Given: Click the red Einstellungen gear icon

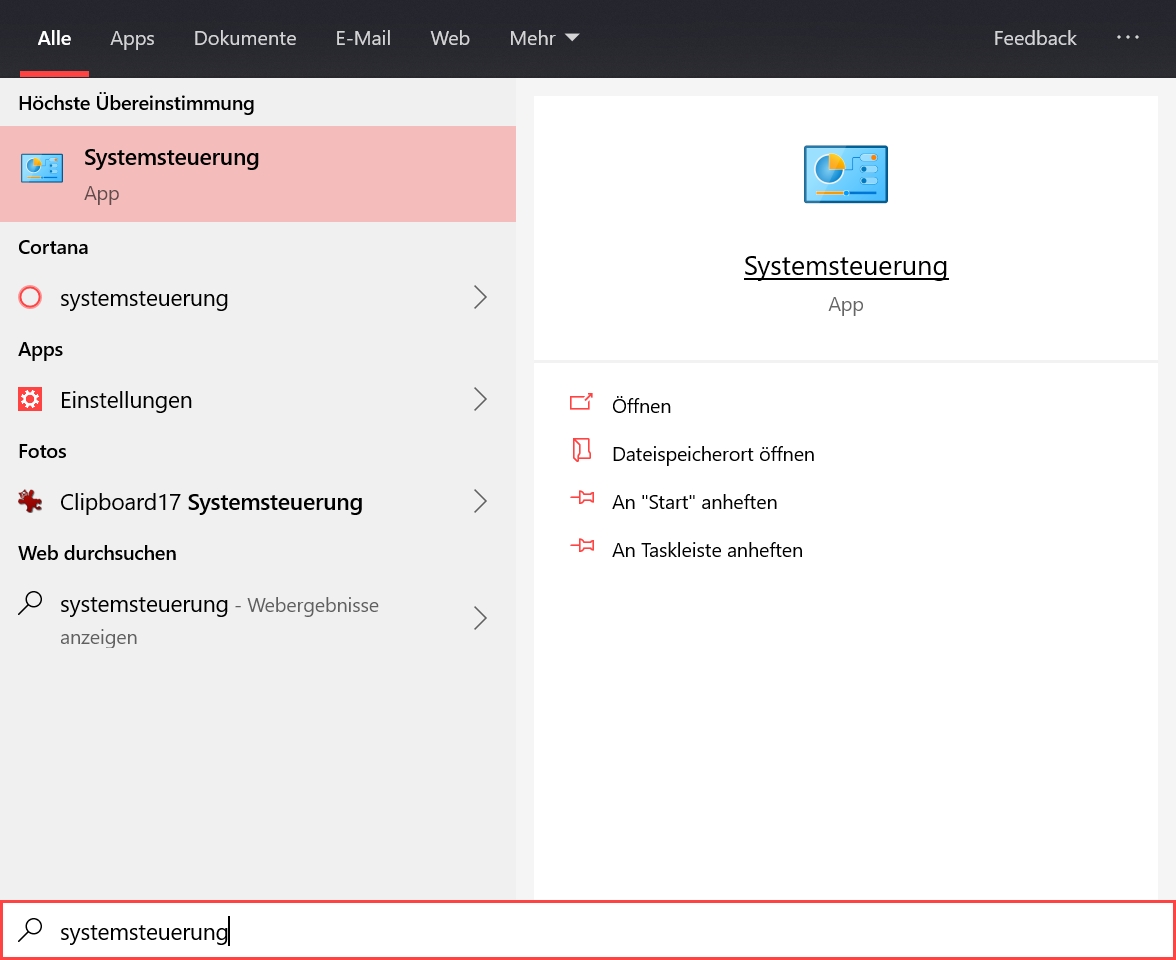Looking at the screenshot, I should tap(31, 400).
